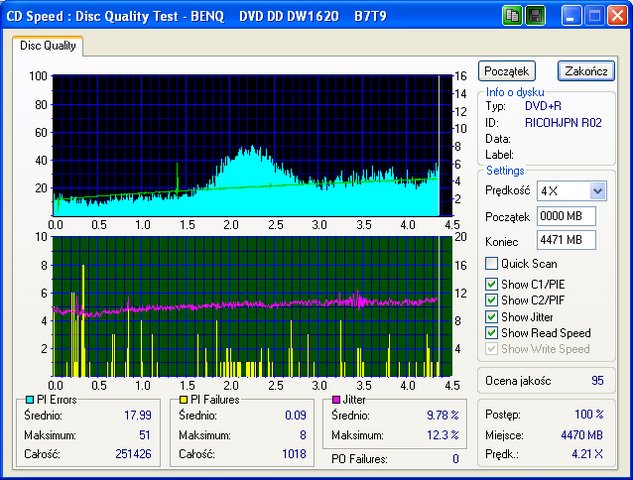
Task: Click the Koniec 4471 MB input field
Action: [566, 240]
